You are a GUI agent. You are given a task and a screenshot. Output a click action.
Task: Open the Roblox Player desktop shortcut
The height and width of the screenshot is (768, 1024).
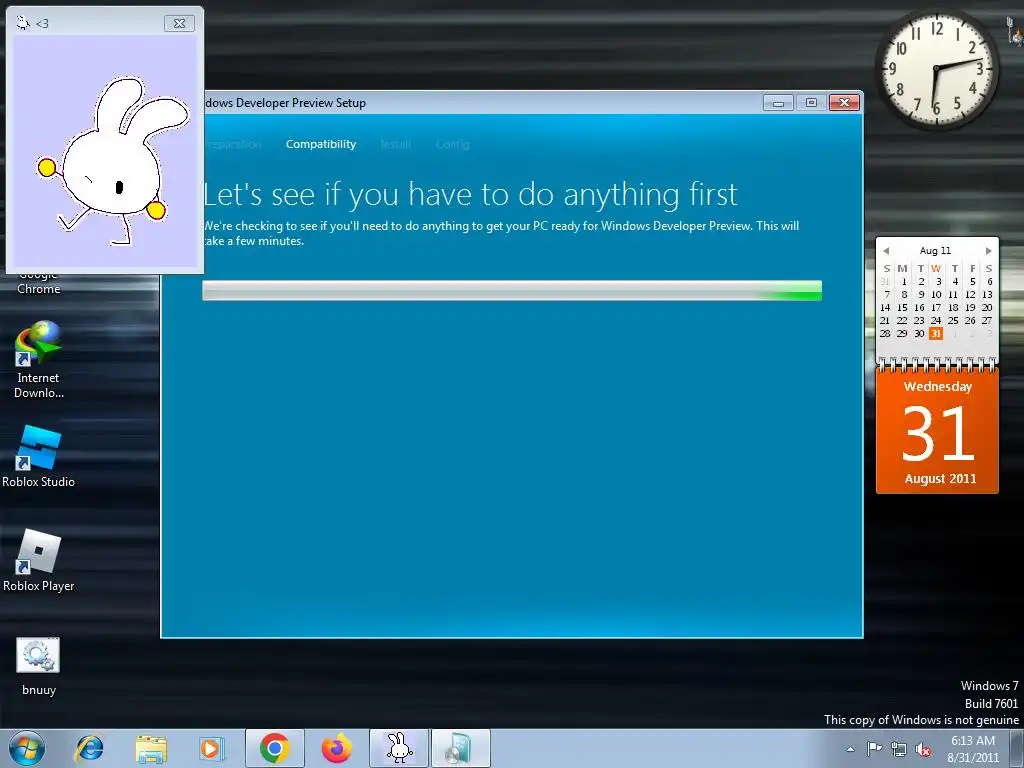[x=39, y=561]
